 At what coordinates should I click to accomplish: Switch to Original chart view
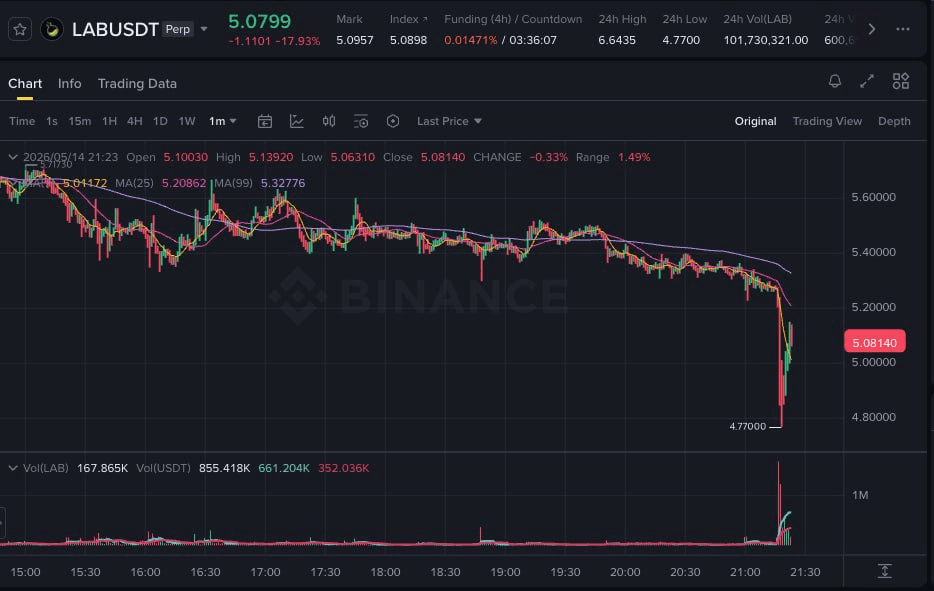coord(755,121)
